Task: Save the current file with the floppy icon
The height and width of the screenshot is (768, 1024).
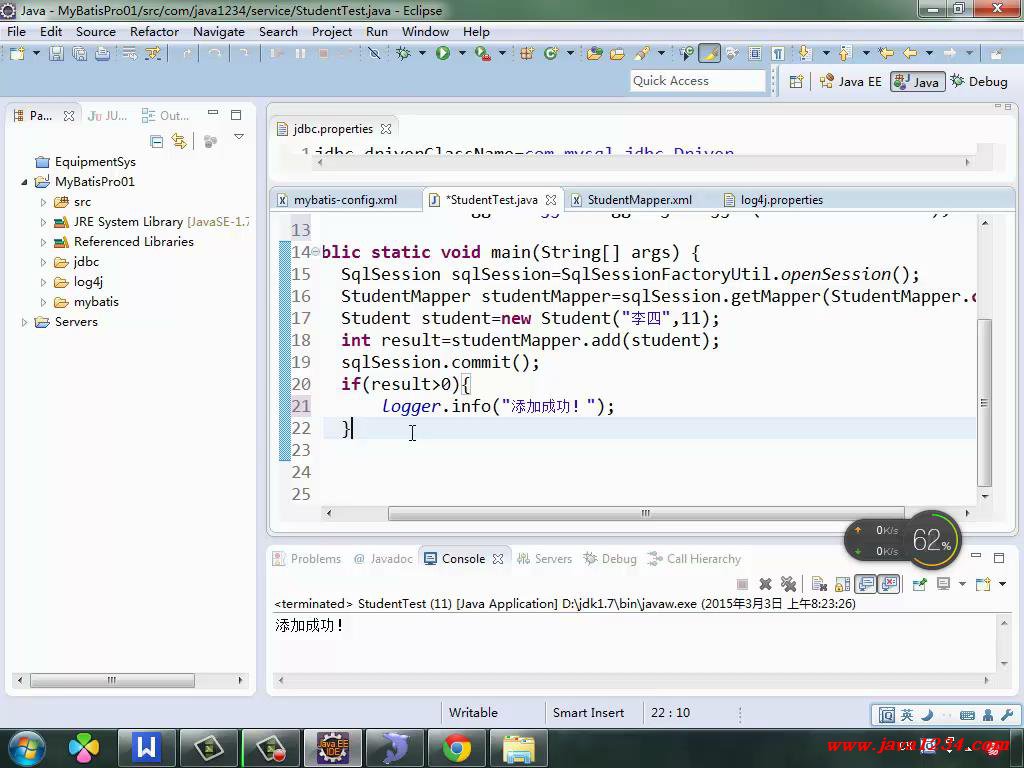Action: (x=57, y=54)
